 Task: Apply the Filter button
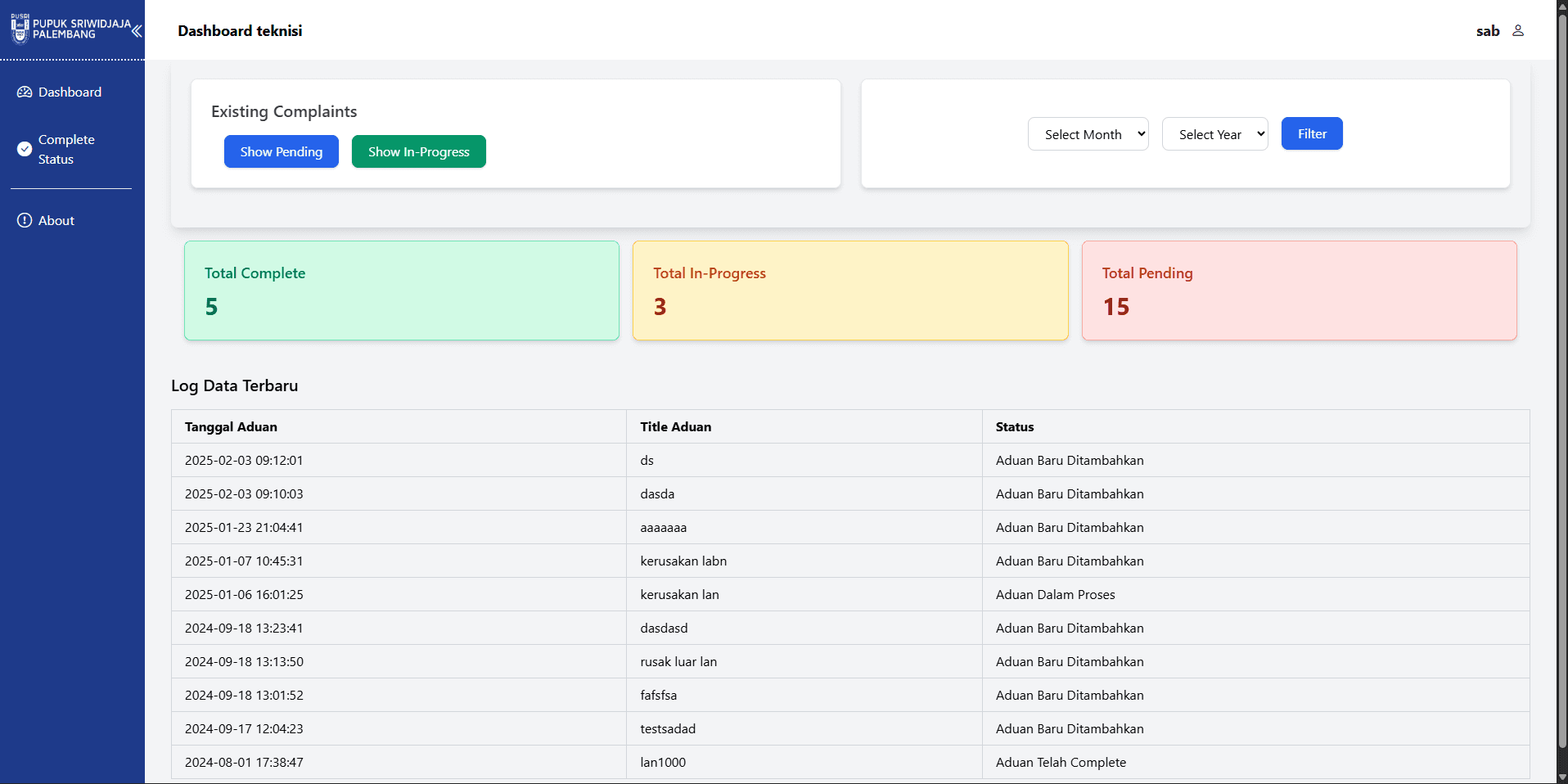click(1311, 134)
